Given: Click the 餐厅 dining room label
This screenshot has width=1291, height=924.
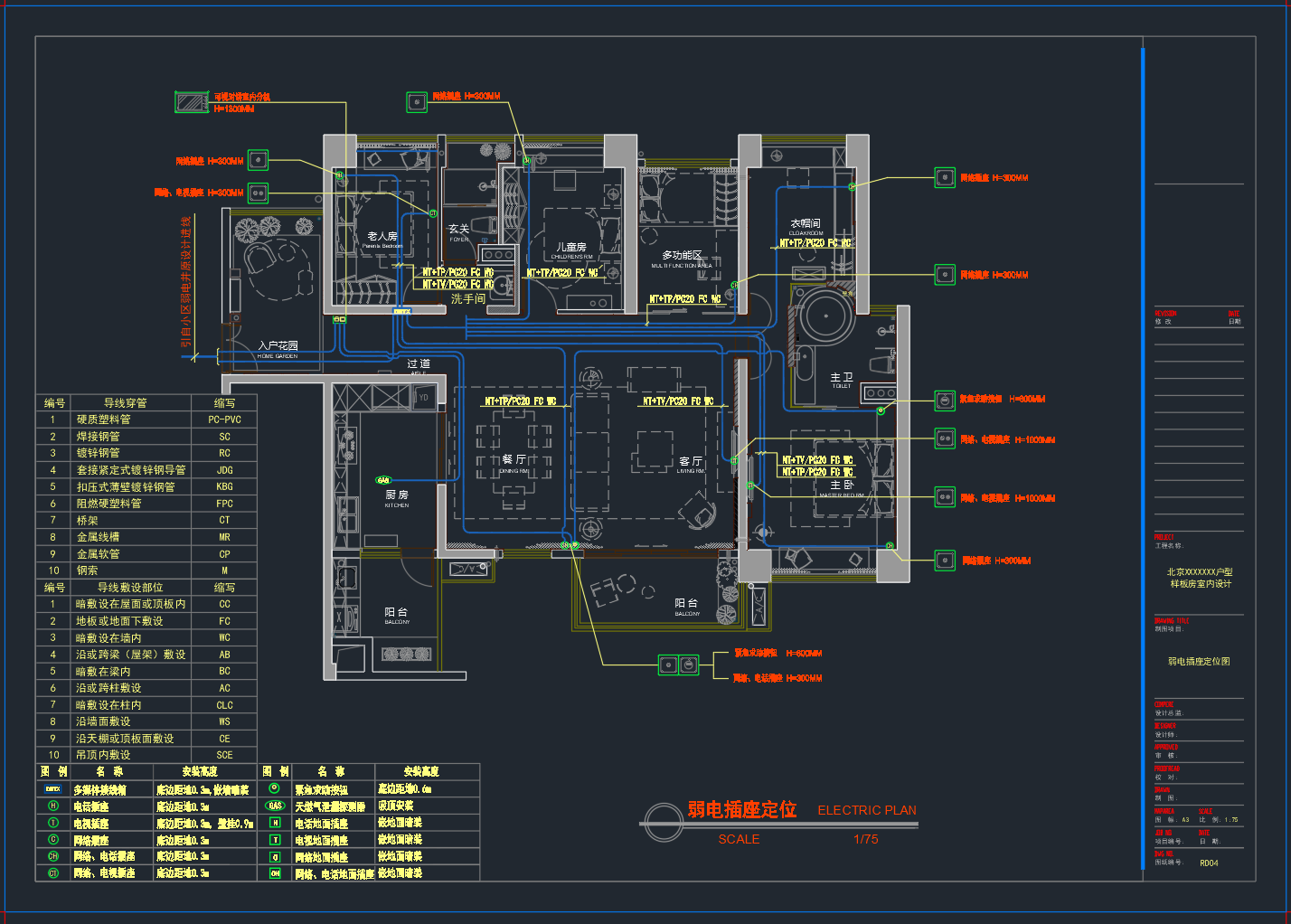Looking at the screenshot, I should click(514, 459).
